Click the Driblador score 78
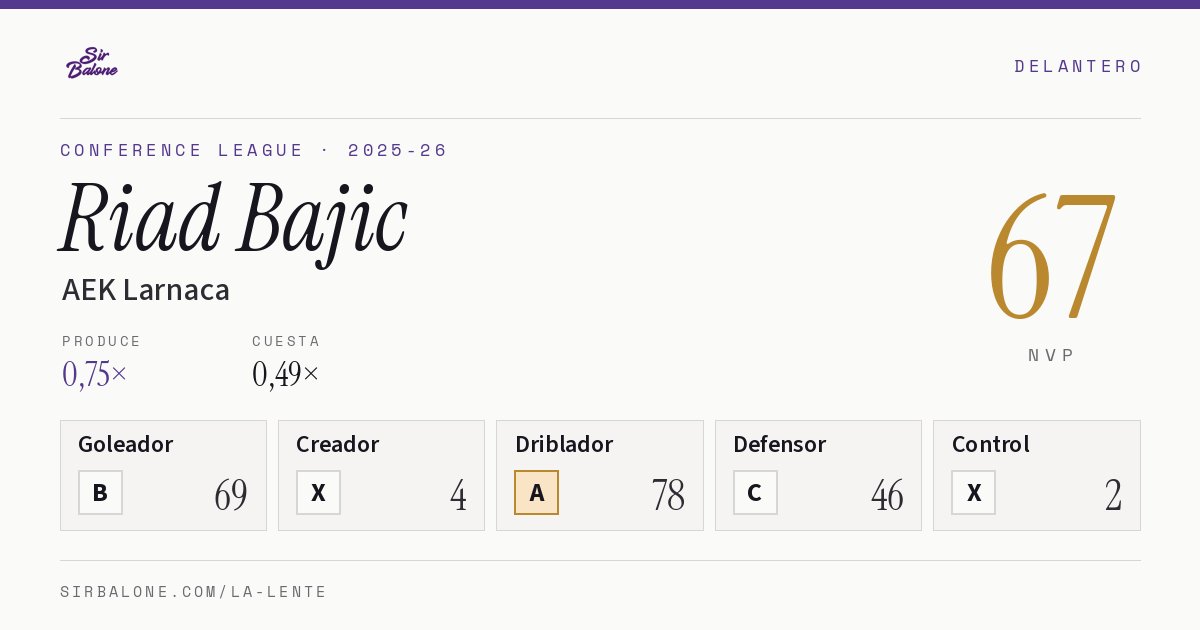 point(668,495)
